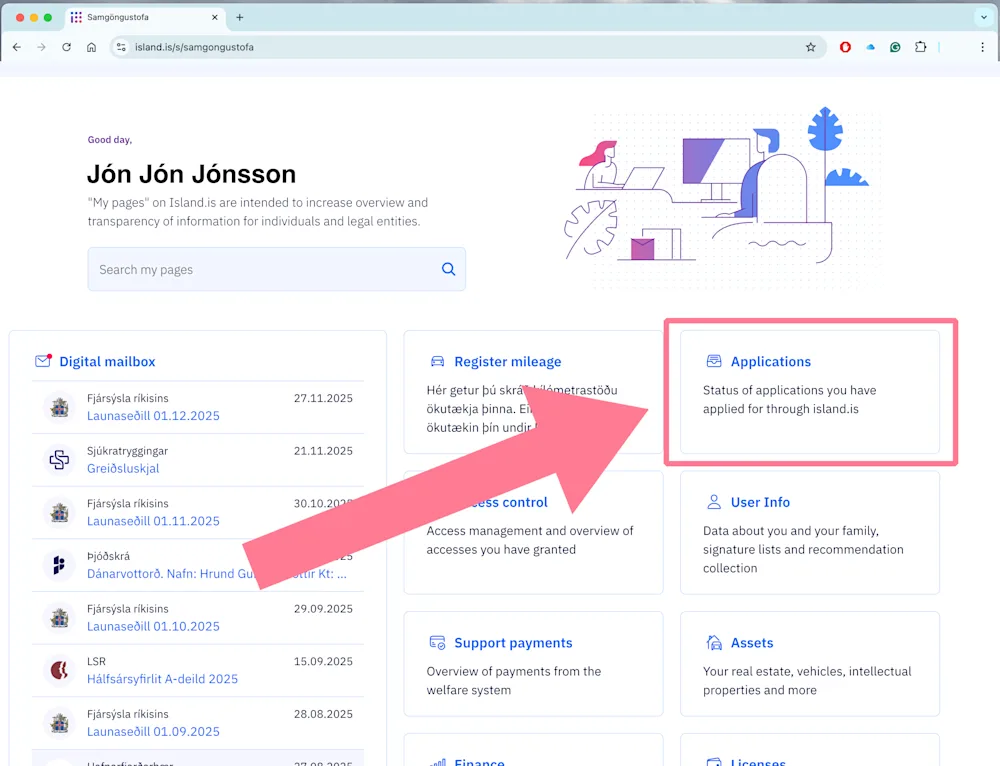The width and height of the screenshot is (1000, 766).
Task: Open Launaseðill 01.11.2025 document
Action: [x=153, y=521]
